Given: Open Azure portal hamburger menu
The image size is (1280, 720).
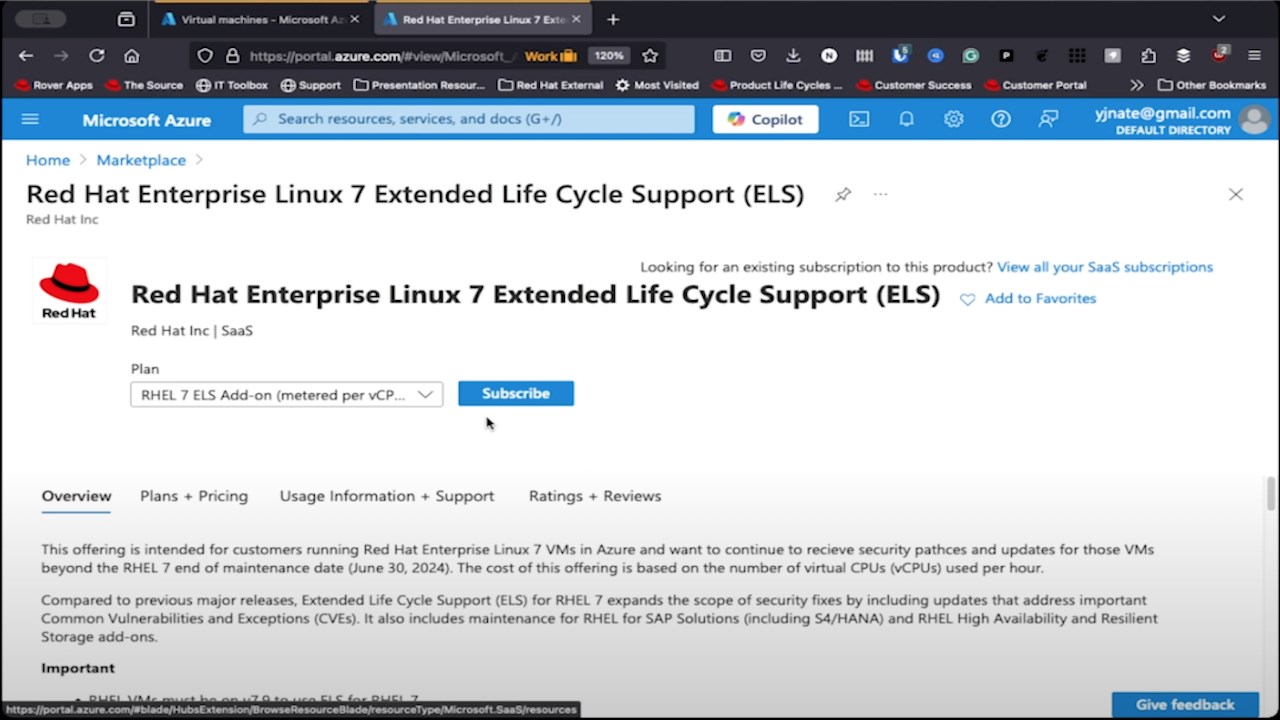Looking at the screenshot, I should [x=30, y=119].
